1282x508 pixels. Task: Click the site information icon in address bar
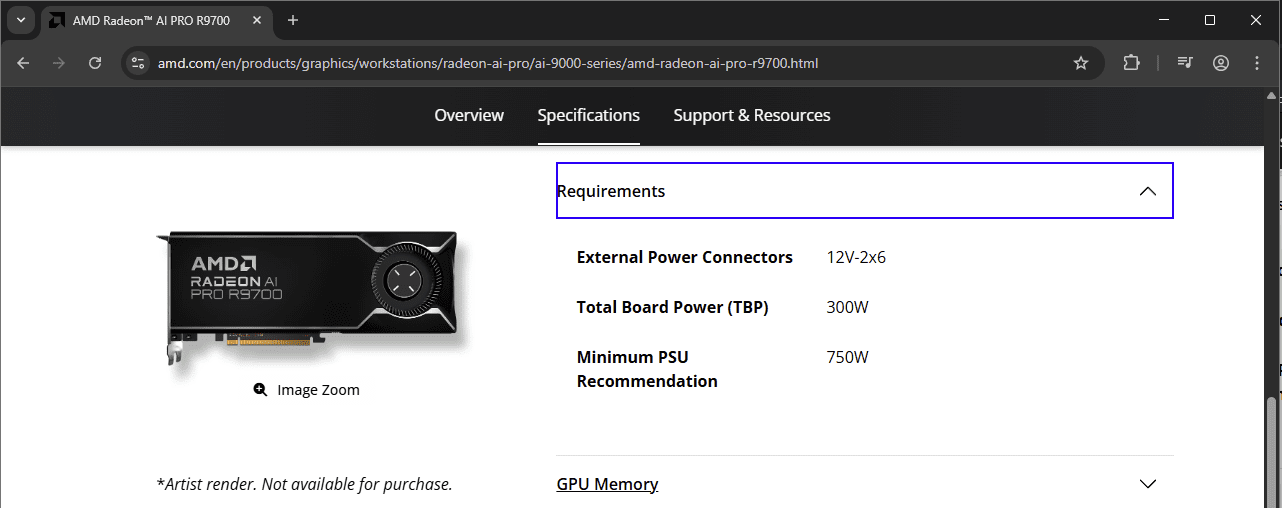point(140,63)
